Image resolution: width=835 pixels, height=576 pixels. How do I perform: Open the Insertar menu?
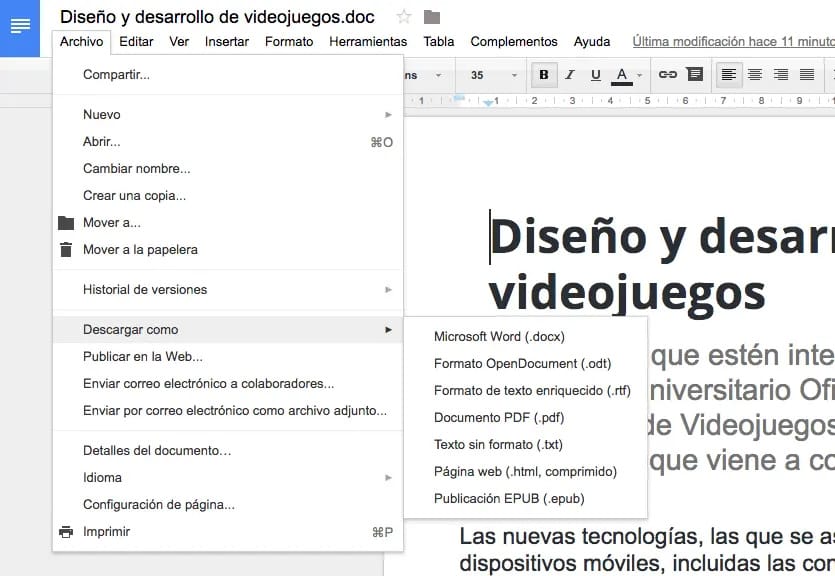[227, 42]
